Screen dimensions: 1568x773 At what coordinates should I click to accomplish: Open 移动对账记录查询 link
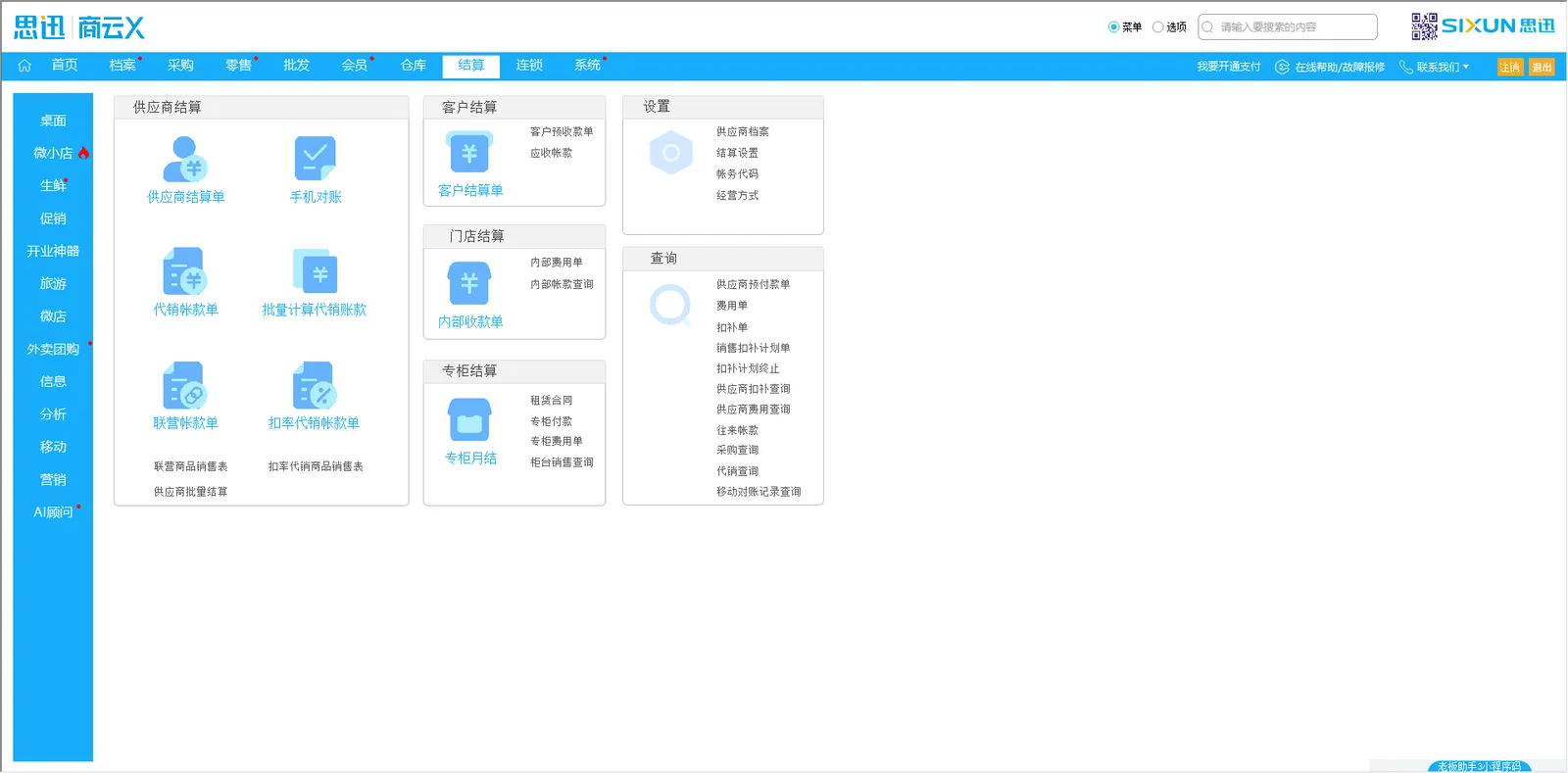click(x=759, y=492)
